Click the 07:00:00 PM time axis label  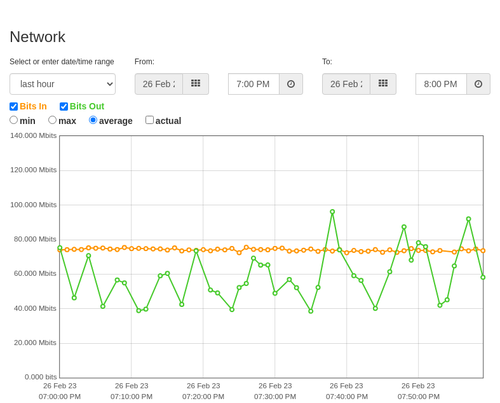(x=60, y=397)
